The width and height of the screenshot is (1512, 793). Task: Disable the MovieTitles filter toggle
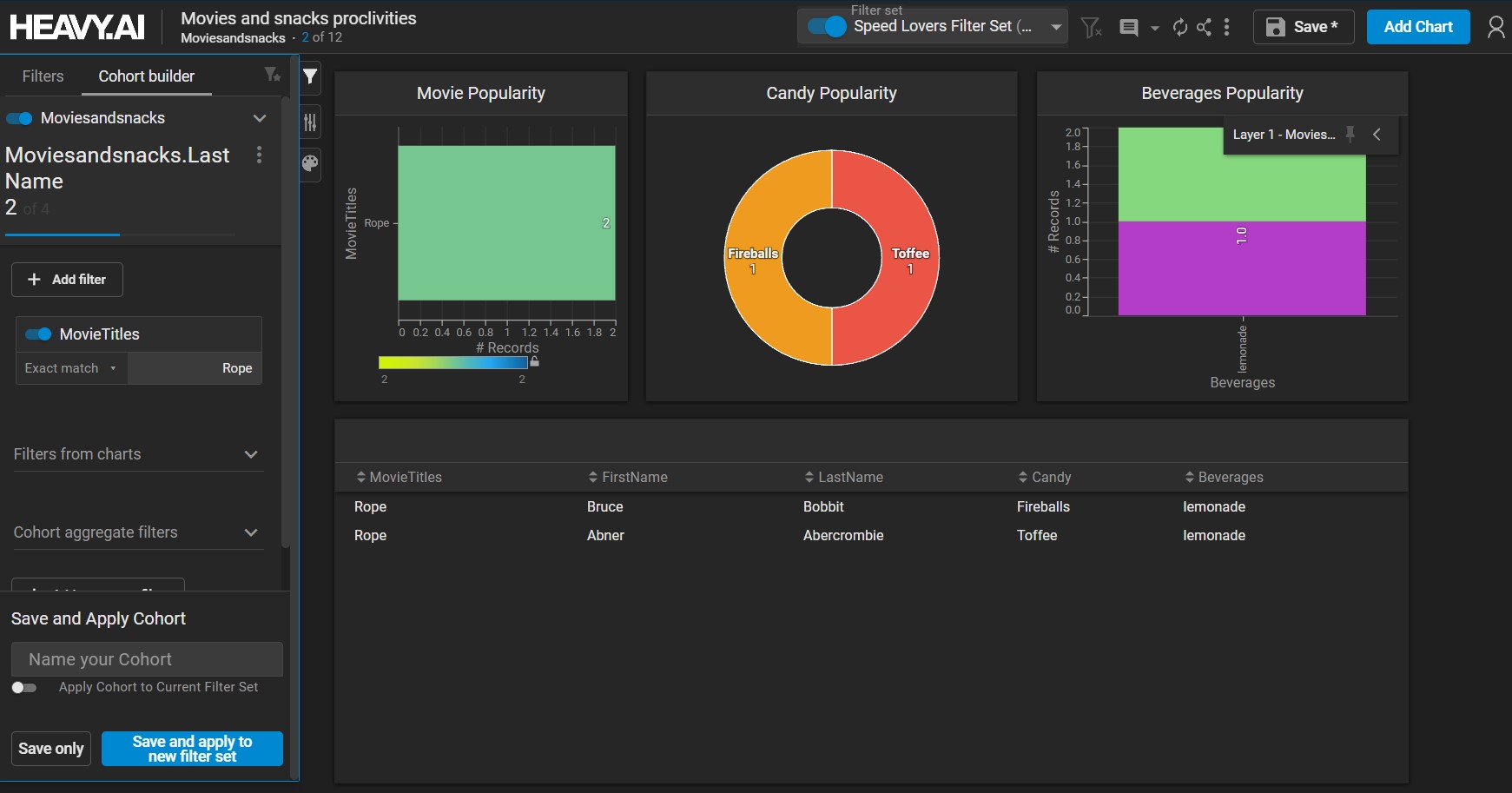click(38, 334)
